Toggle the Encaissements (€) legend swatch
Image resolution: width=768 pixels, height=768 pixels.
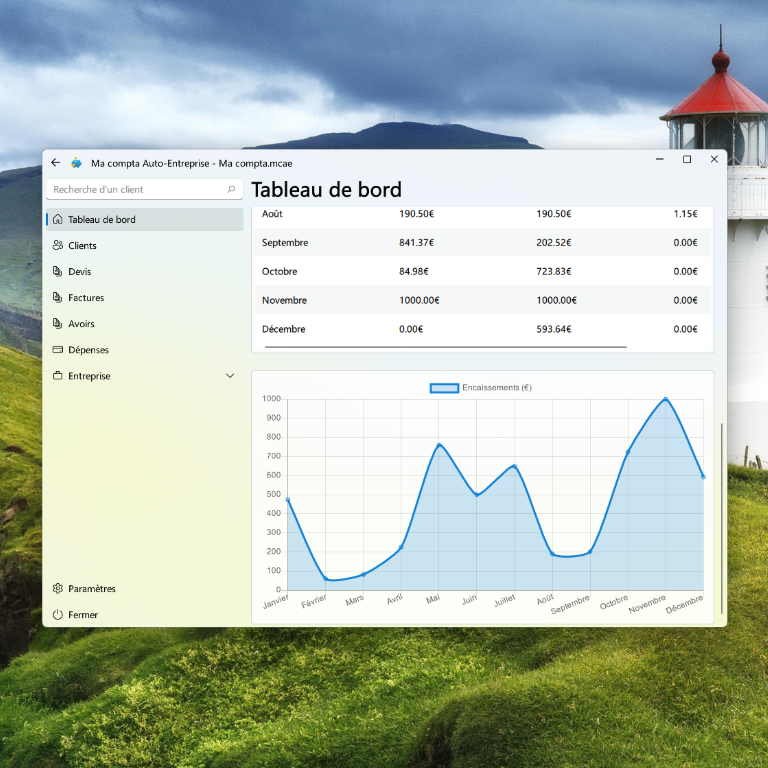click(x=444, y=388)
